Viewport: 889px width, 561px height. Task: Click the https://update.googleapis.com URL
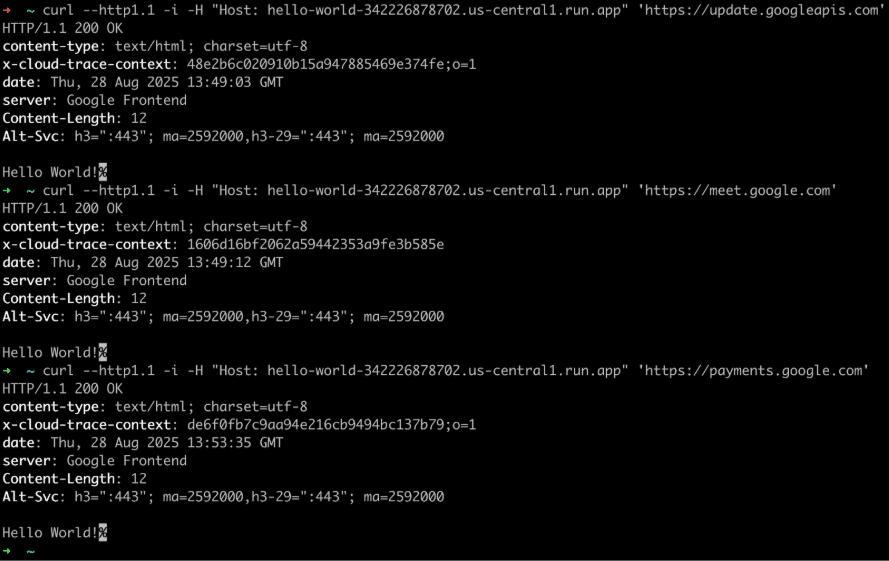click(761, 10)
